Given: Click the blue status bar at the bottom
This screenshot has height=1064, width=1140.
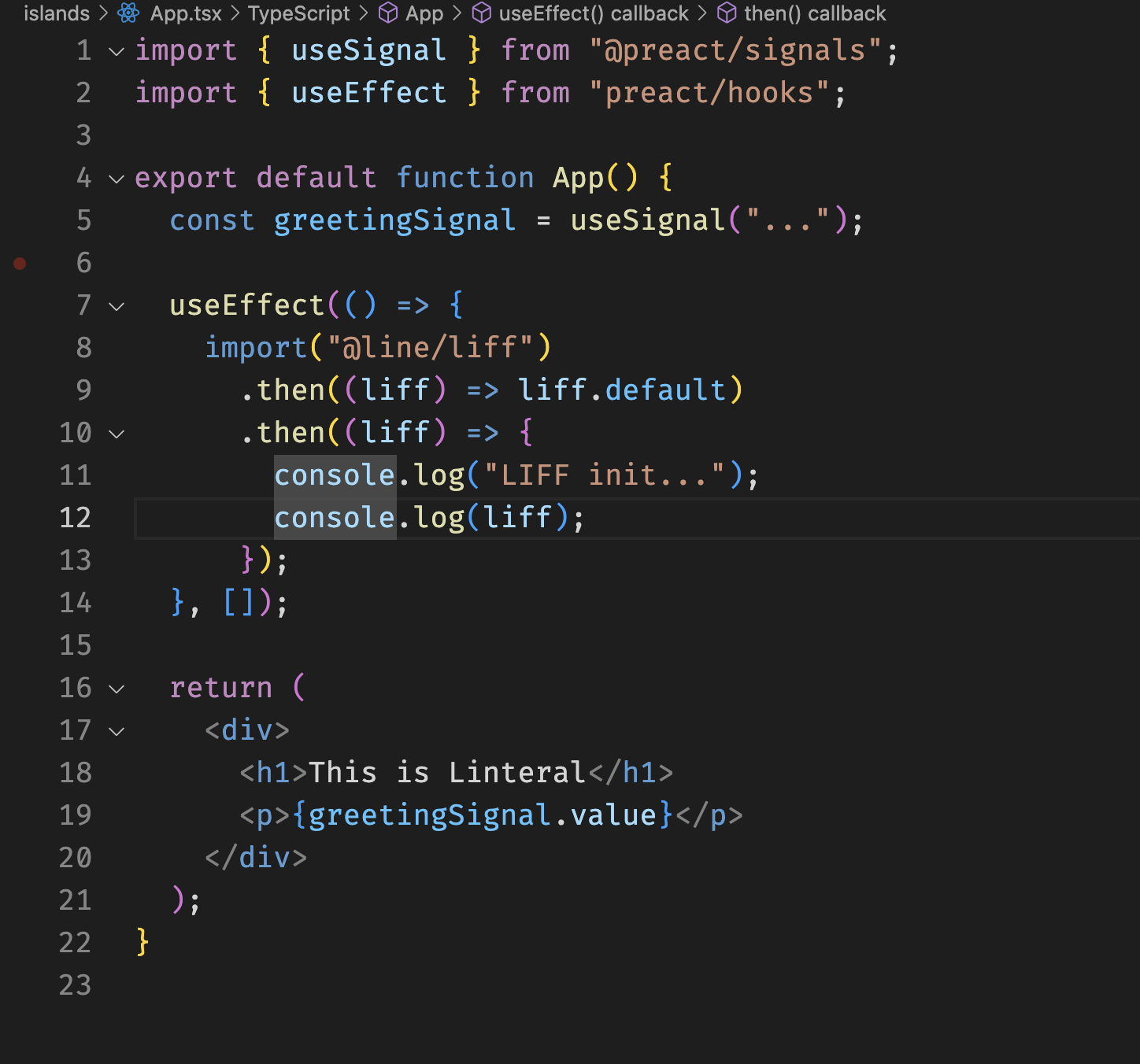Looking at the screenshot, I should tap(570, 1055).
